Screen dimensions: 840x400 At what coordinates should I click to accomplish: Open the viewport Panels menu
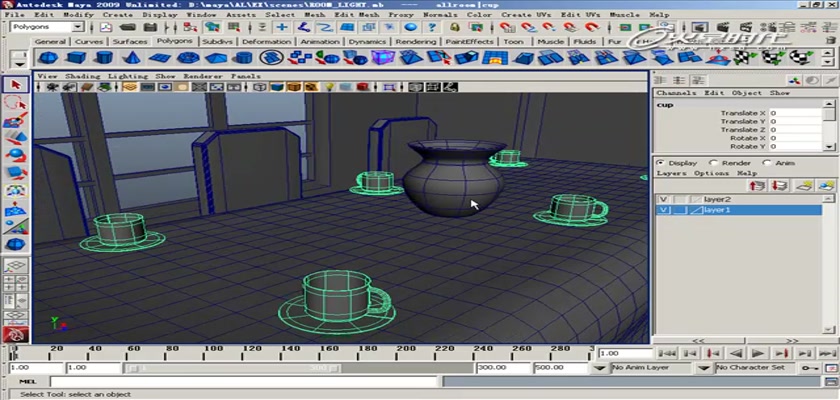tap(245, 76)
